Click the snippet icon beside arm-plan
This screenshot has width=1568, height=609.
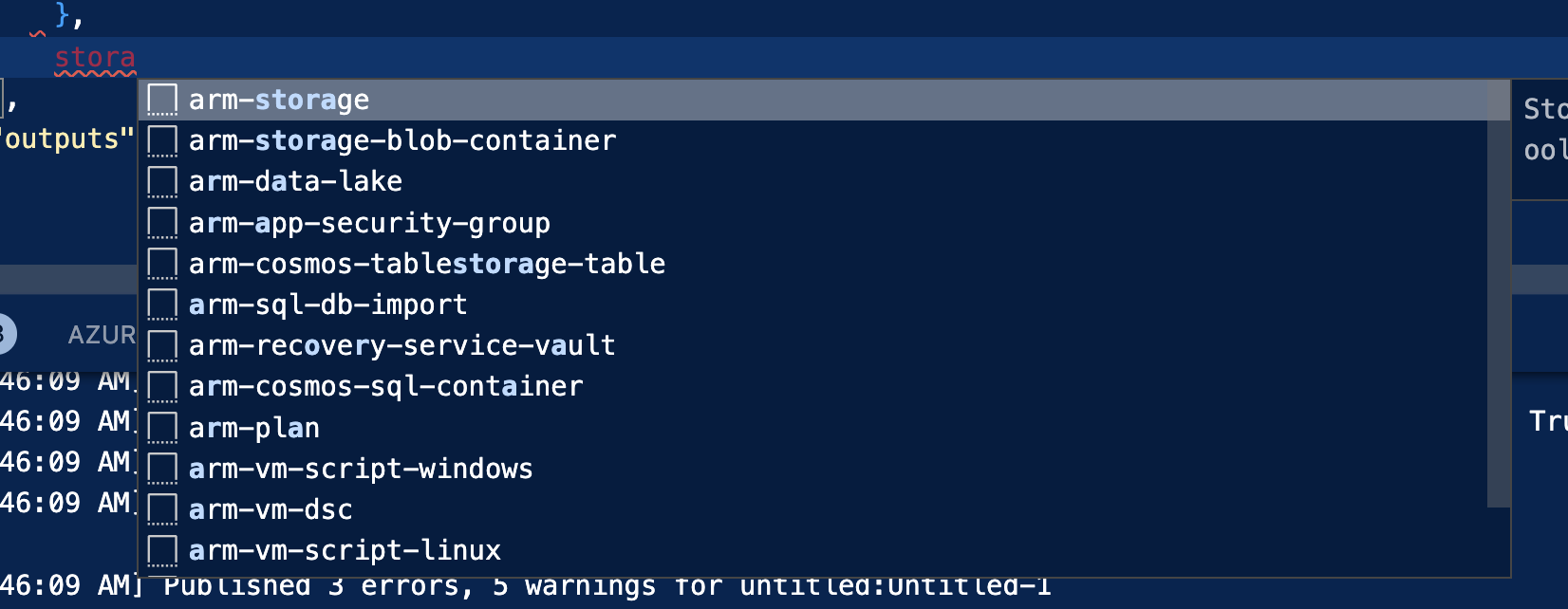click(163, 426)
